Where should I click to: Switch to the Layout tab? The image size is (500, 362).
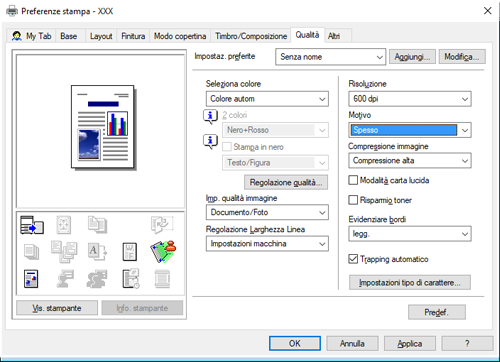(x=101, y=36)
